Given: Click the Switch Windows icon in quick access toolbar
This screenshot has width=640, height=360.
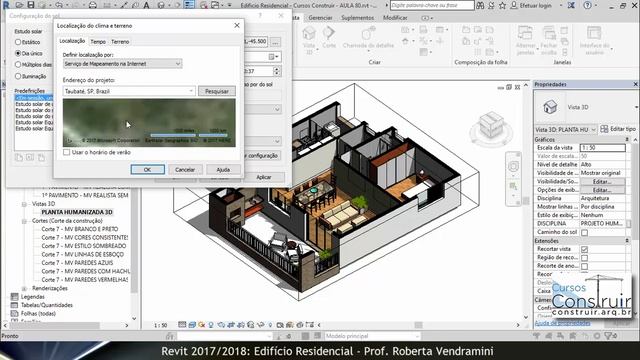Looking at the screenshot, I should click(215, 5).
